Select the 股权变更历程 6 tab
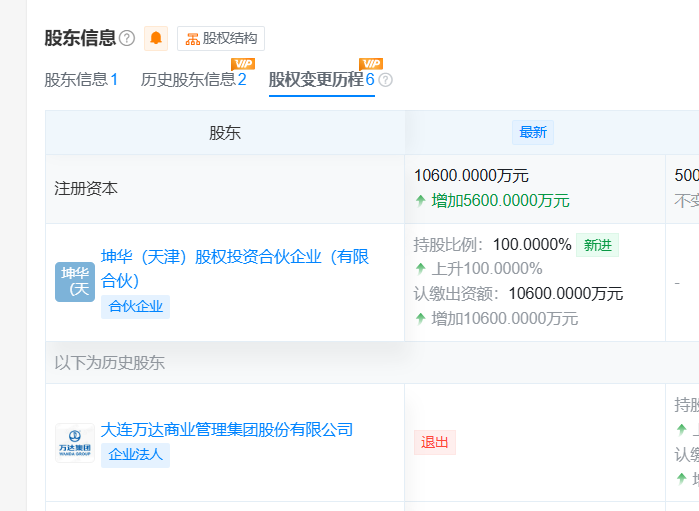Image resolution: width=699 pixels, height=511 pixels. pyautogui.click(x=321, y=80)
